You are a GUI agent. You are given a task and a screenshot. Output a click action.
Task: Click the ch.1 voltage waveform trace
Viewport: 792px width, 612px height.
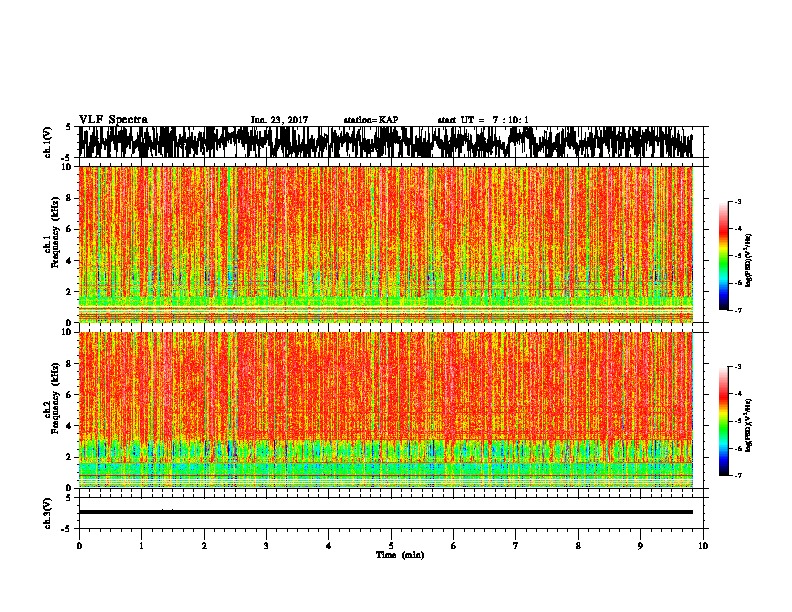386,142
